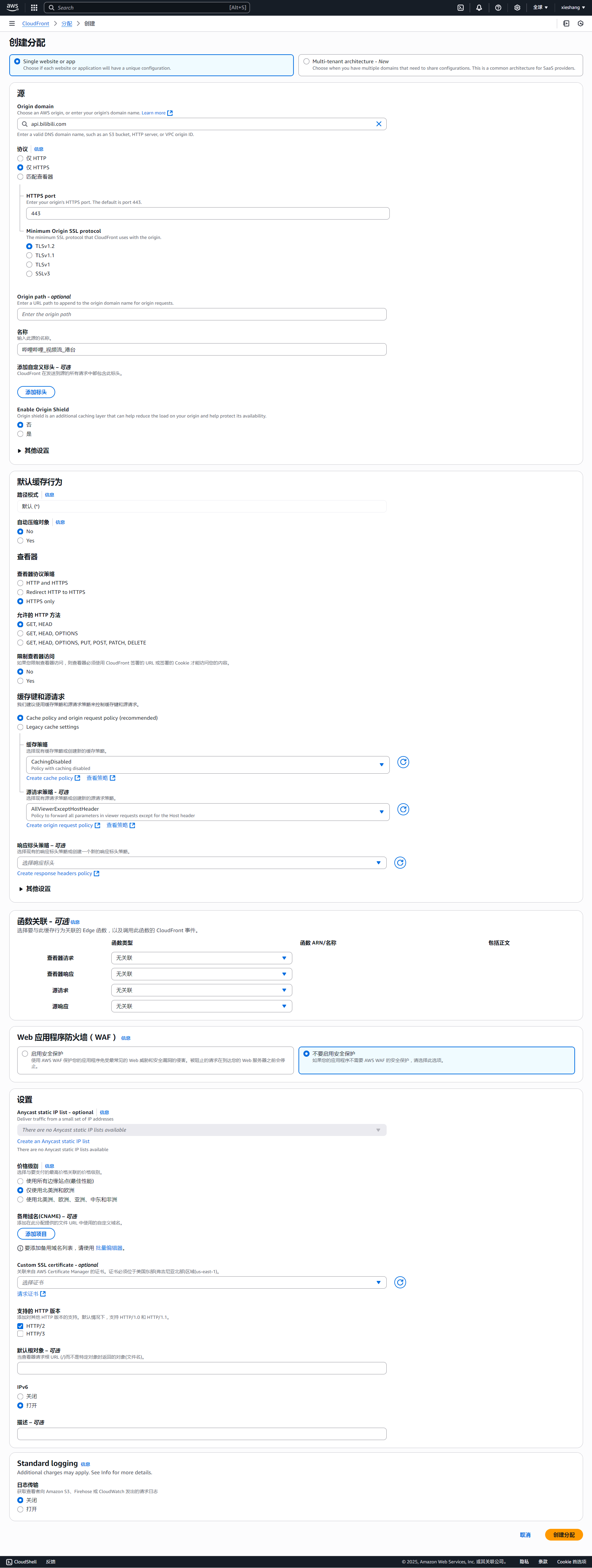Toggle the left navigation hamburger menu
592x1568 pixels.
pos(11,24)
